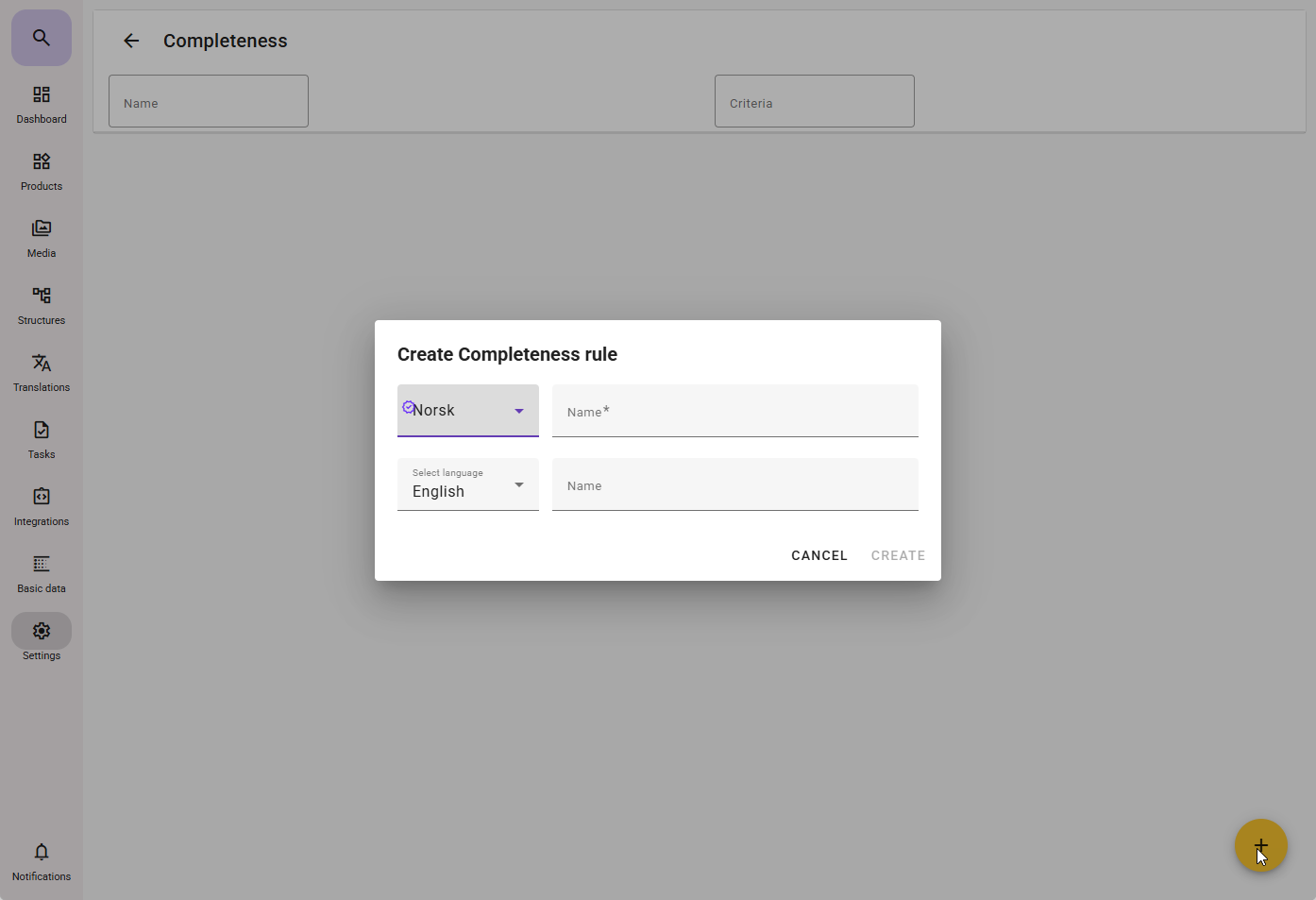
Task: Open Integrations from the sidebar
Action: [42, 507]
